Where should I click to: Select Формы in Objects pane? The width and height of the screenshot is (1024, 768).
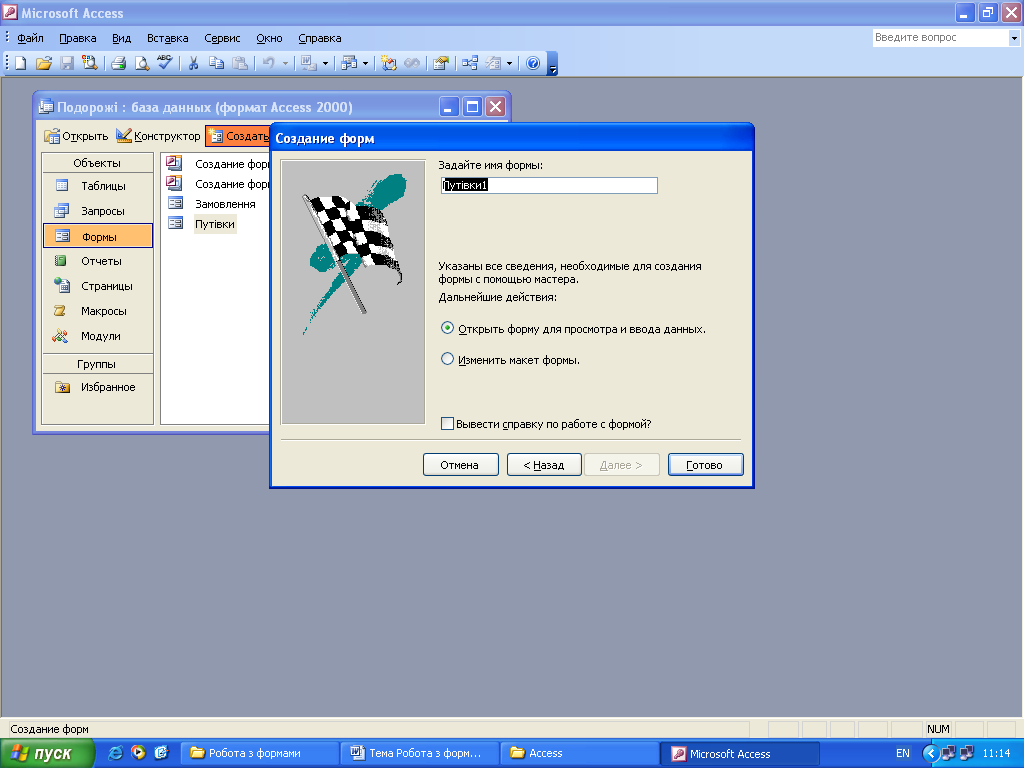tap(98, 236)
